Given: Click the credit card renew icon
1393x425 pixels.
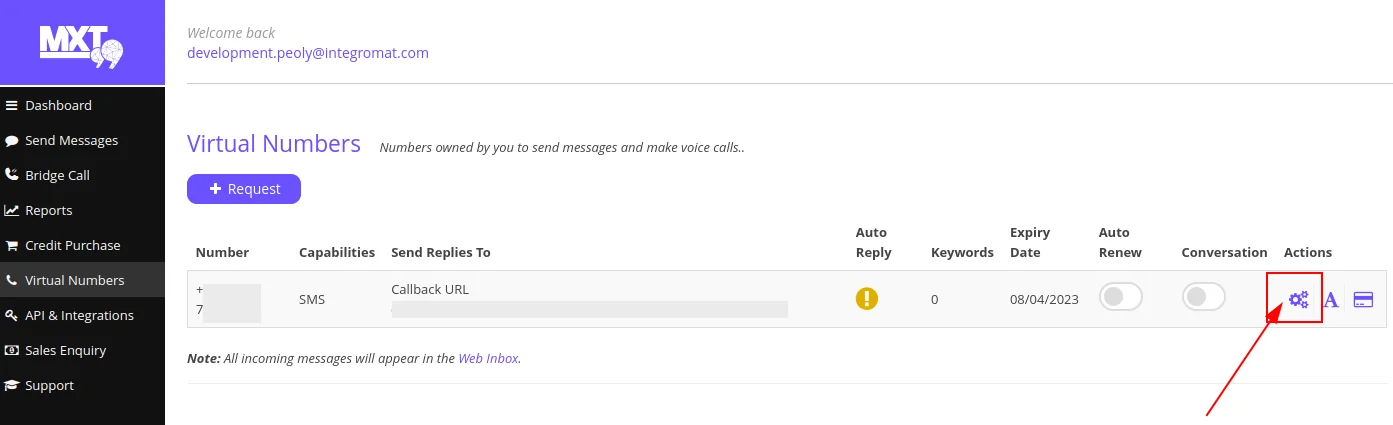Looking at the screenshot, I should tap(1363, 299).
